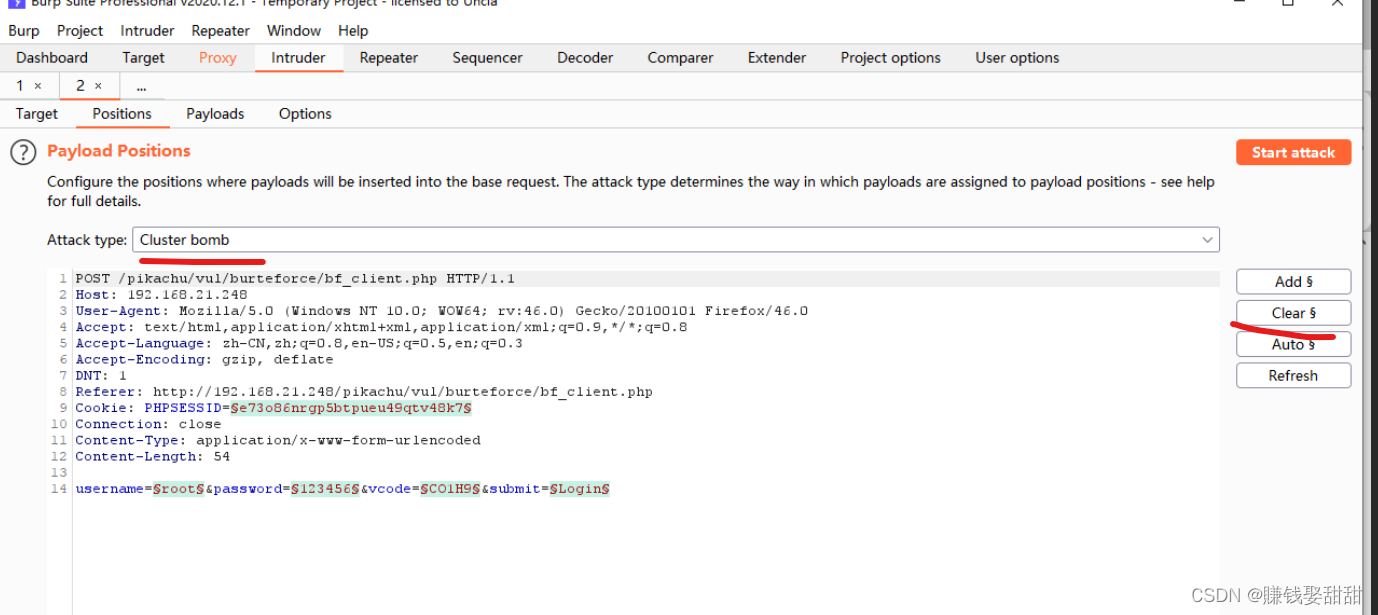This screenshot has width=1378, height=615.
Task: Open the Intruder menu
Action: pyautogui.click(x=147, y=31)
